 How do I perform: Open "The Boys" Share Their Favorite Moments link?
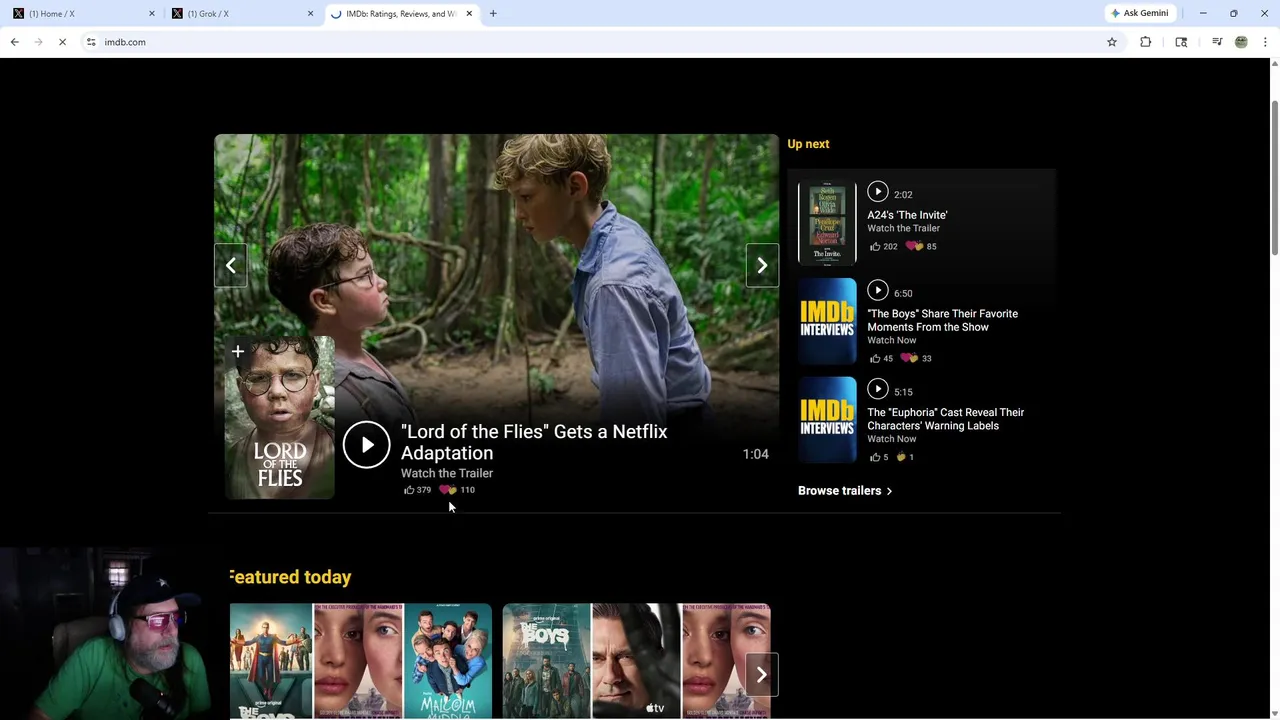pyautogui.click(x=942, y=320)
